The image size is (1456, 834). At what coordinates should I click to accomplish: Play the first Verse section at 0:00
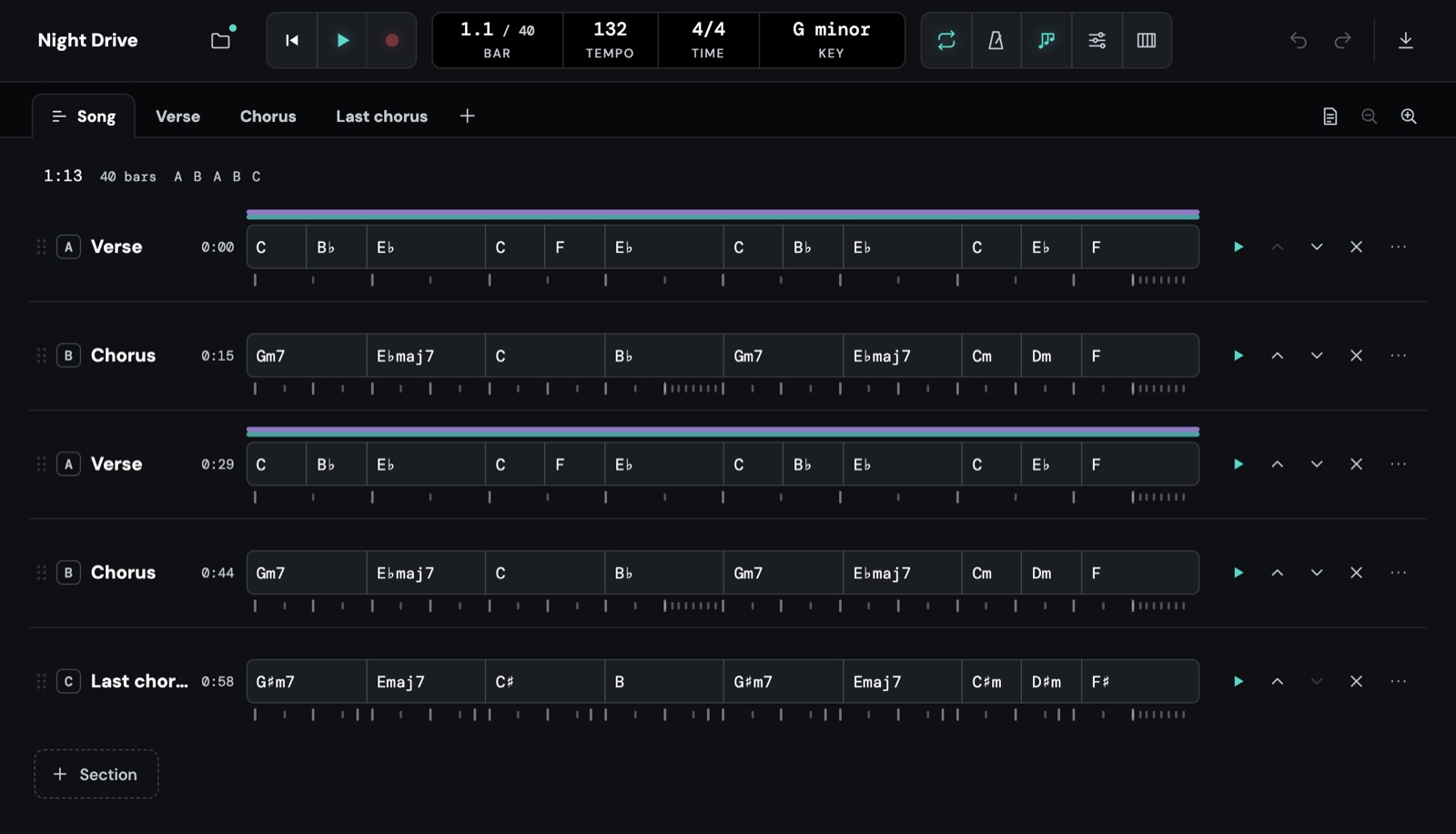[x=1239, y=247]
